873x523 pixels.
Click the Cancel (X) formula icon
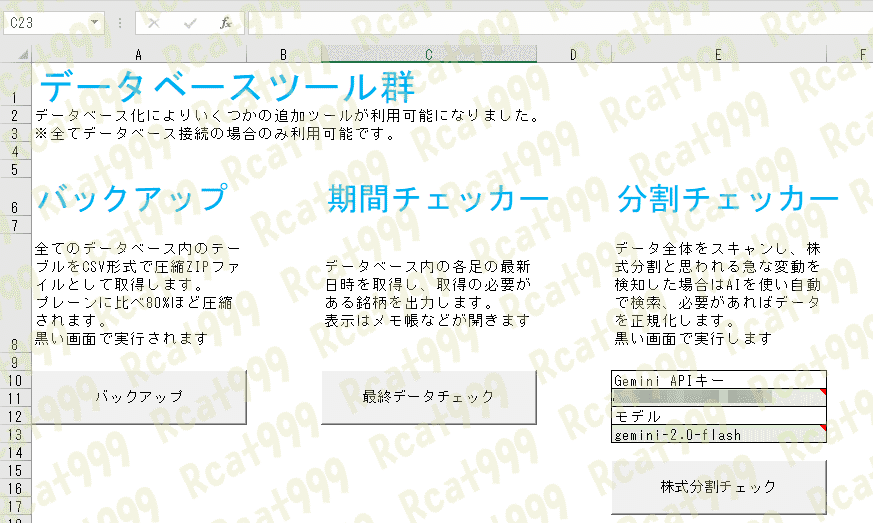[154, 23]
